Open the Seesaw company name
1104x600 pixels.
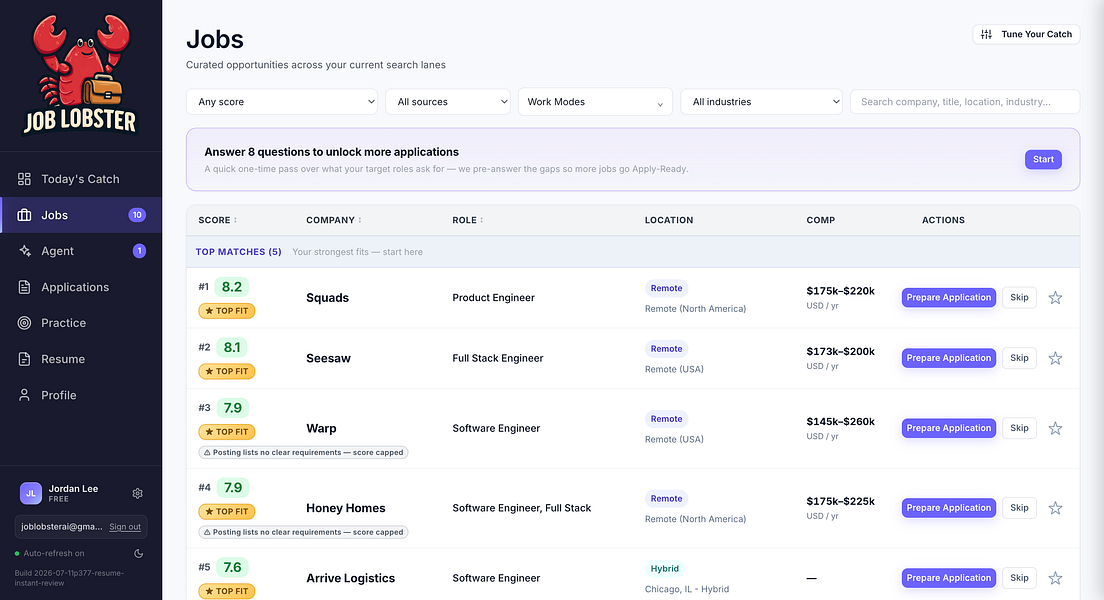tap(328, 358)
